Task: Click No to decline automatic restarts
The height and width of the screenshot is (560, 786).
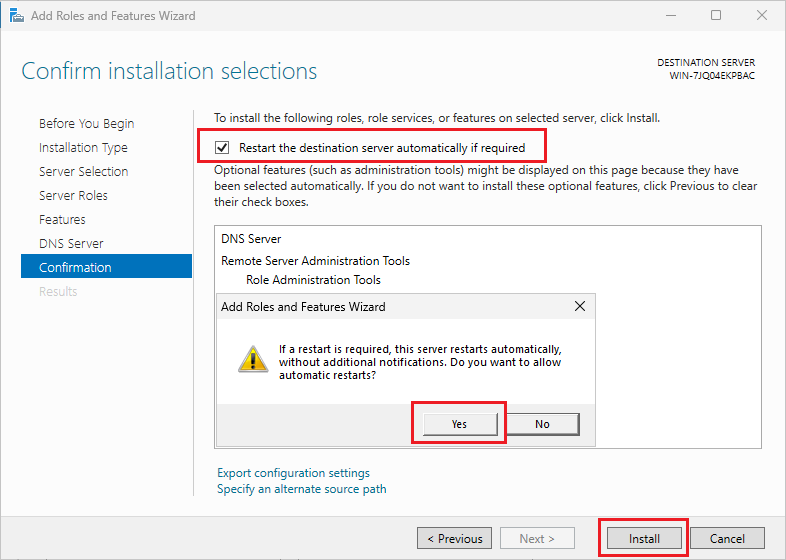Action: pos(542,424)
